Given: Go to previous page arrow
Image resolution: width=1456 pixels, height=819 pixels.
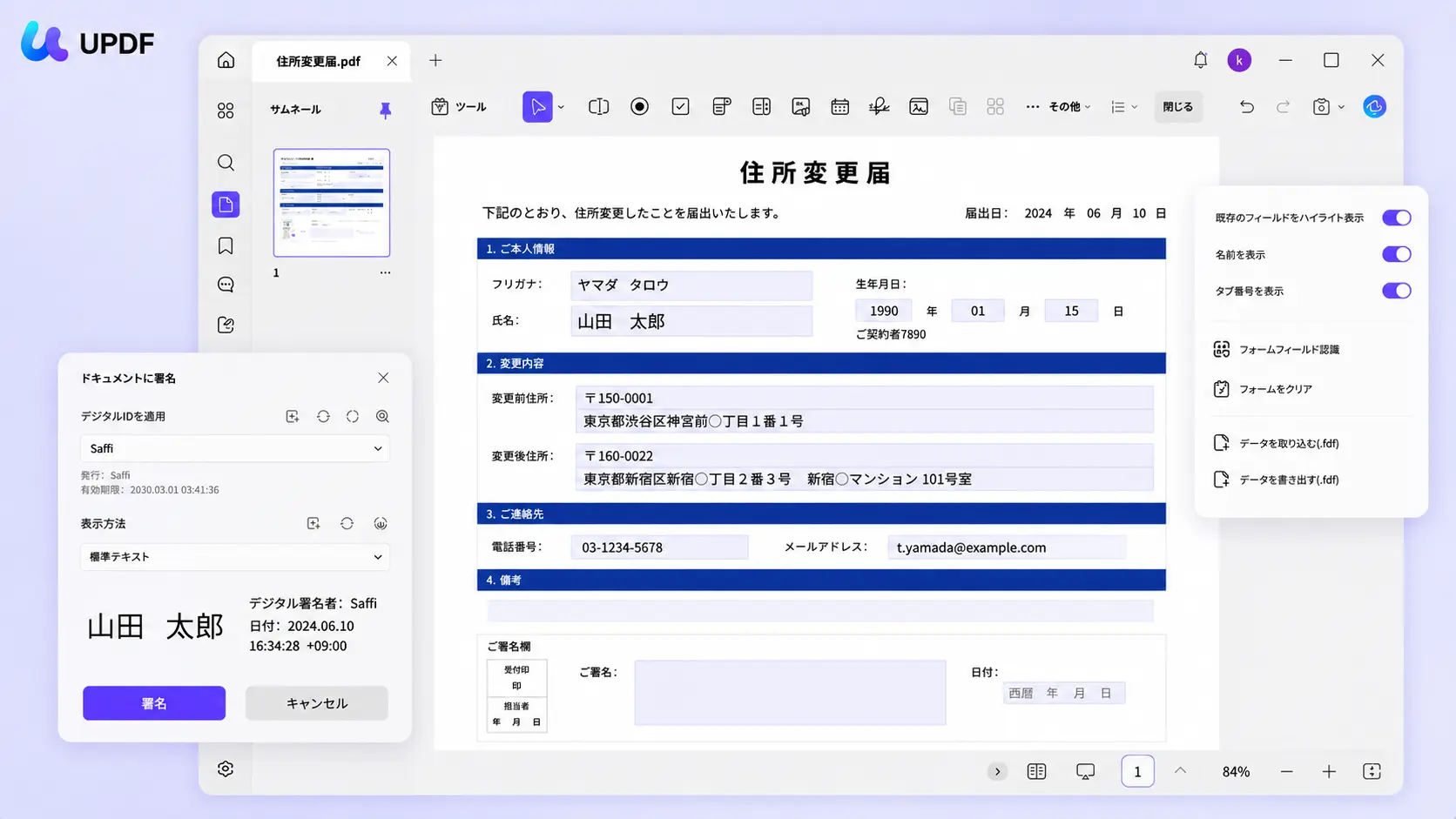Looking at the screenshot, I should [x=1180, y=770].
